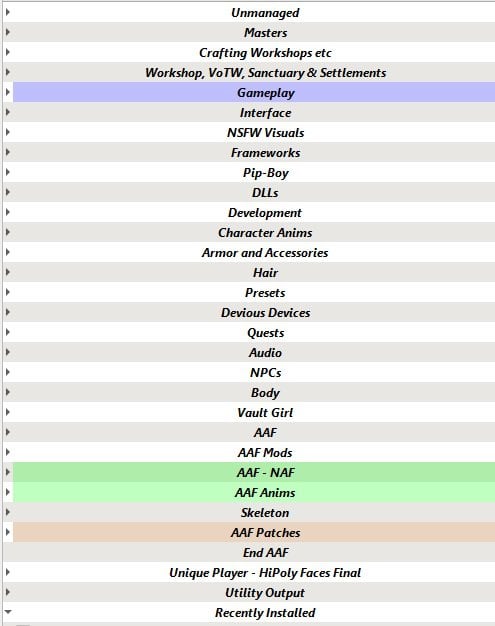
Task: Collapse the Recently Installed separator arrow
Action: [8, 612]
